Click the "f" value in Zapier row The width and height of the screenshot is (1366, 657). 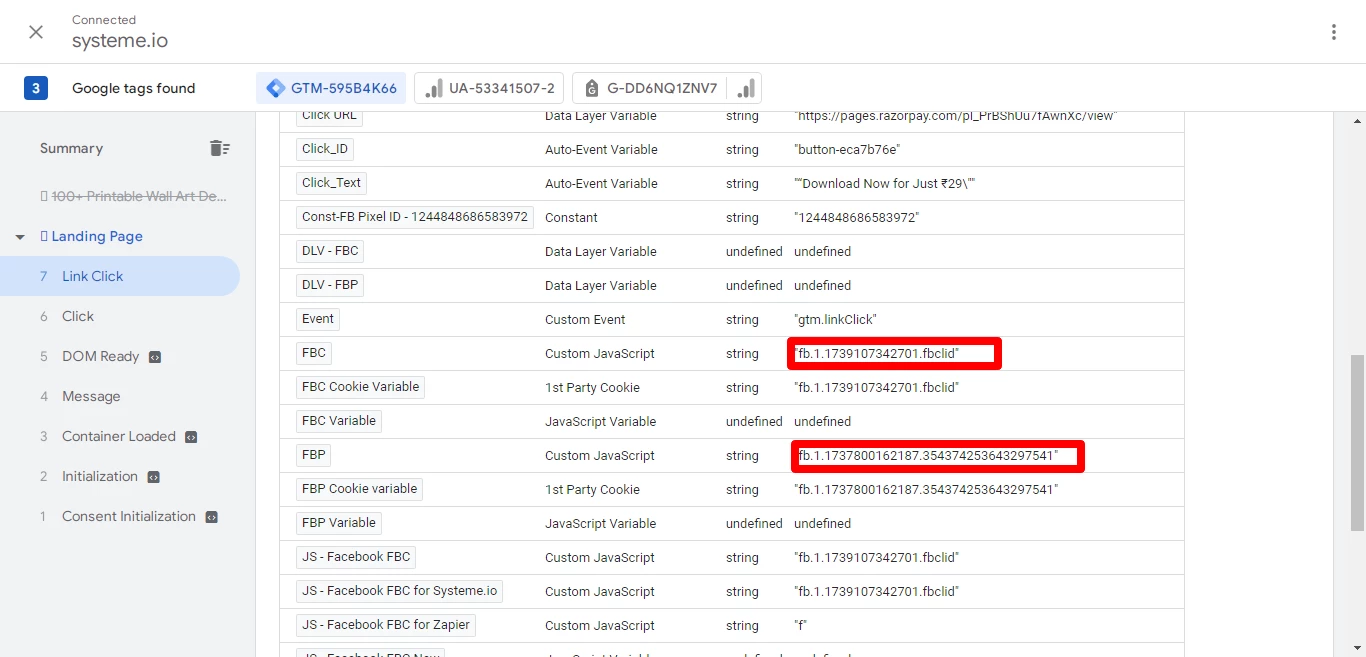point(800,625)
